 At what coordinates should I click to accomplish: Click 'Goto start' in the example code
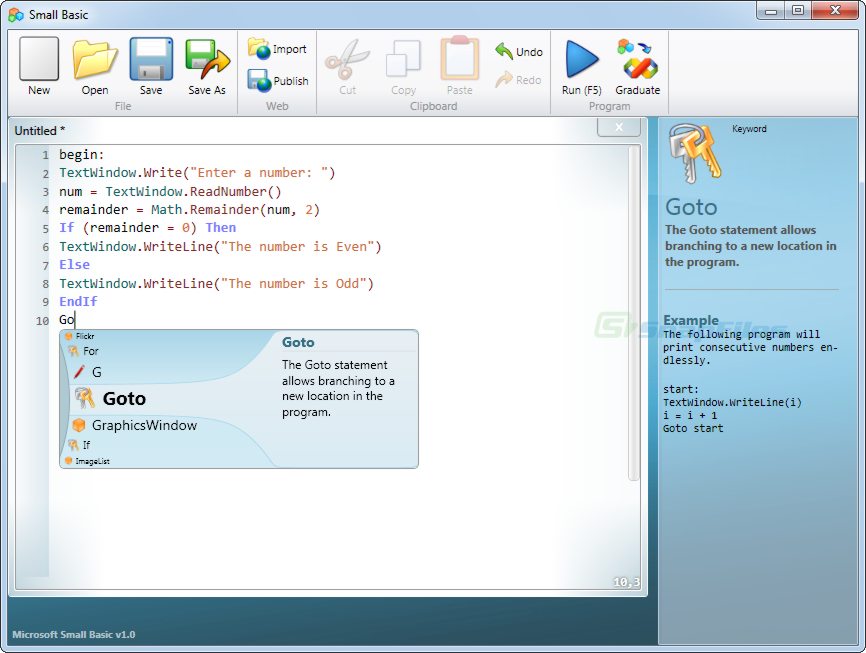coord(693,428)
